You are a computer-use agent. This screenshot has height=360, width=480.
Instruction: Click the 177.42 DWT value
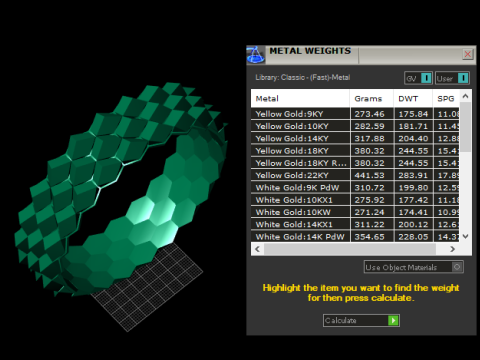[x=413, y=200]
